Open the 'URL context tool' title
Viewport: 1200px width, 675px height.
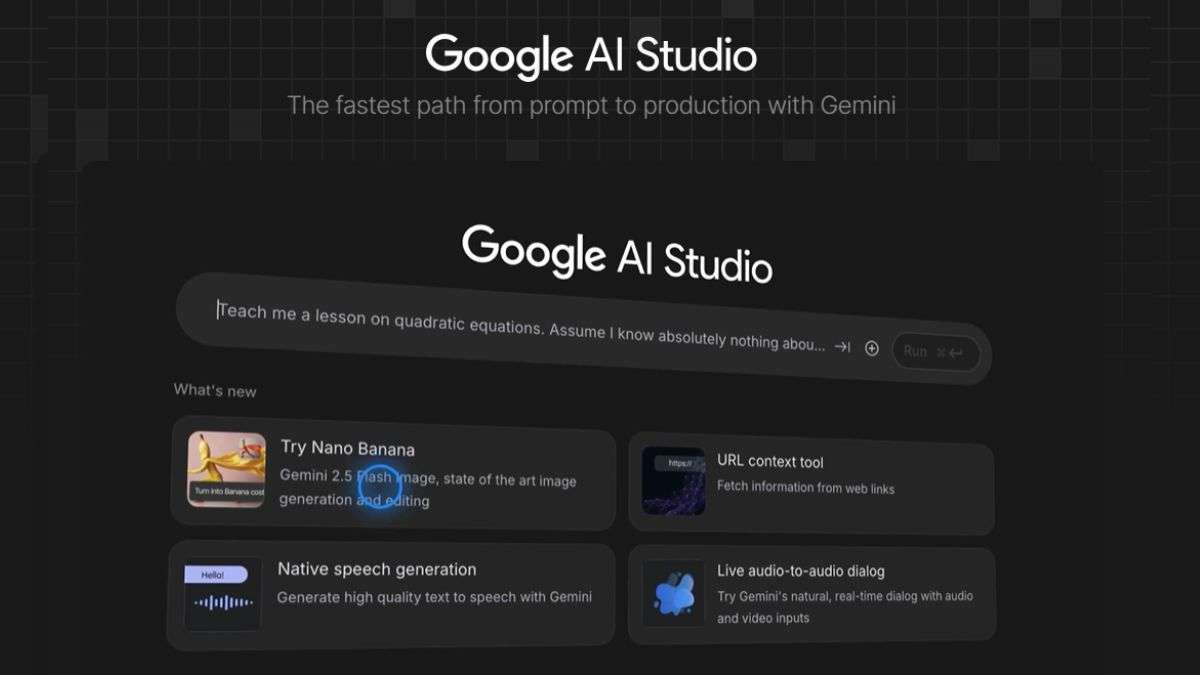tap(770, 461)
